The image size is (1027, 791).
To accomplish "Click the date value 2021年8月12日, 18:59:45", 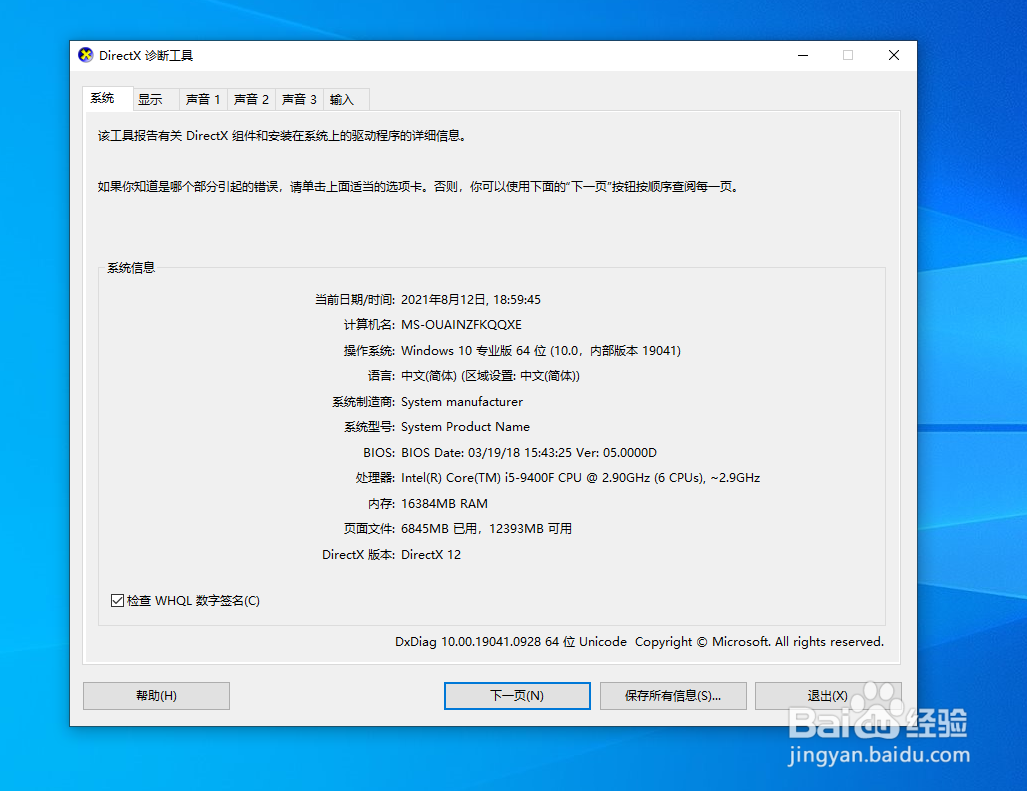I will click(471, 299).
